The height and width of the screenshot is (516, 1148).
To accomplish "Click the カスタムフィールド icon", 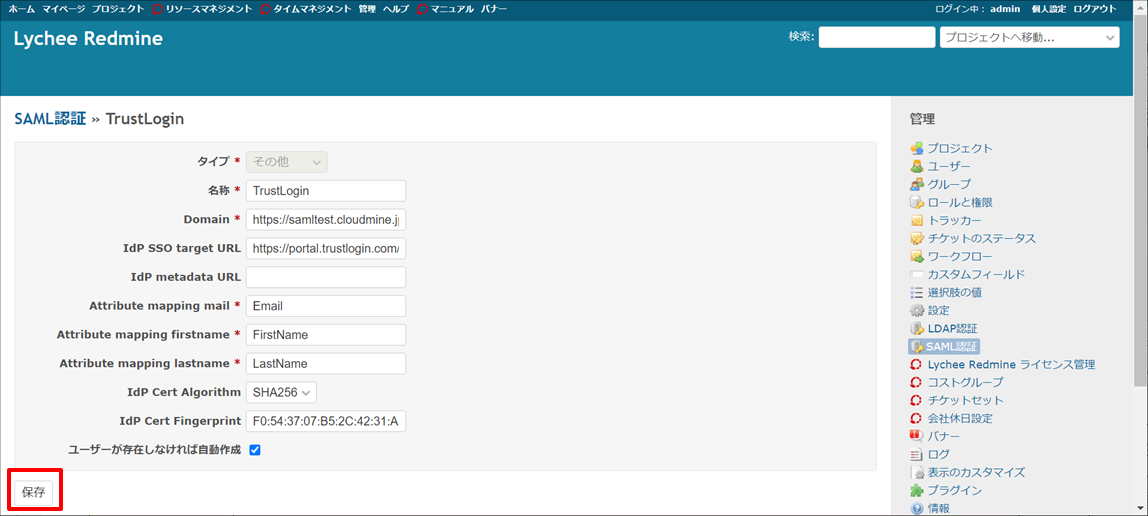I will point(916,274).
